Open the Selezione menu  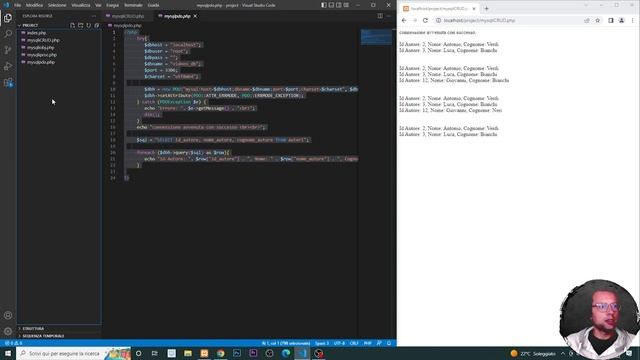[x=57, y=5]
